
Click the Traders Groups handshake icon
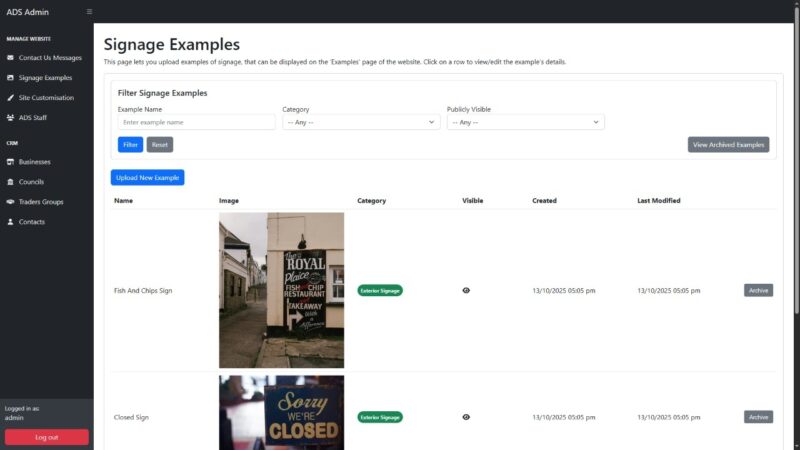[x=10, y=201]
